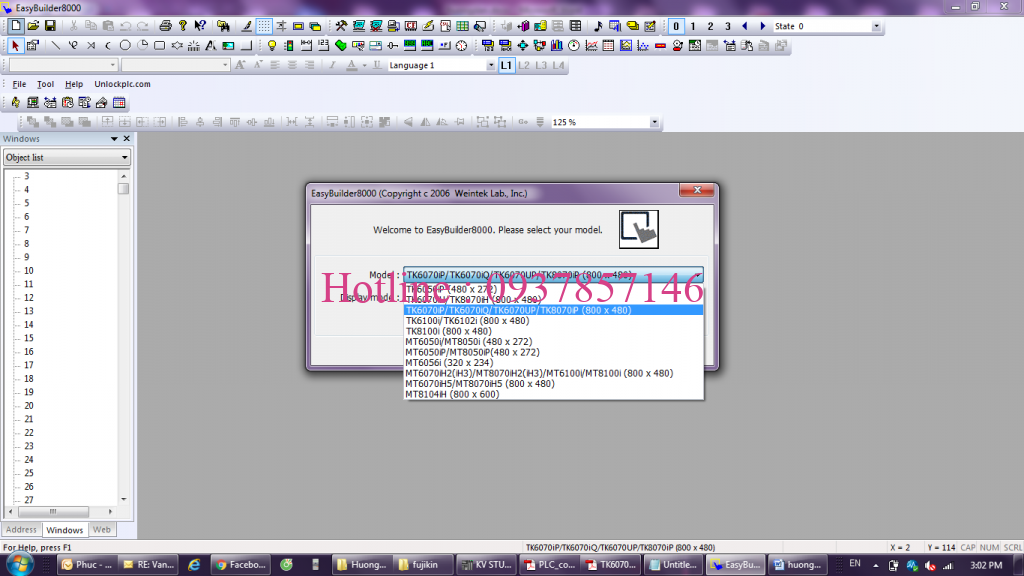
Task: Go to next state right arrow
Action: pyautogui.click(x=762, y=26)
